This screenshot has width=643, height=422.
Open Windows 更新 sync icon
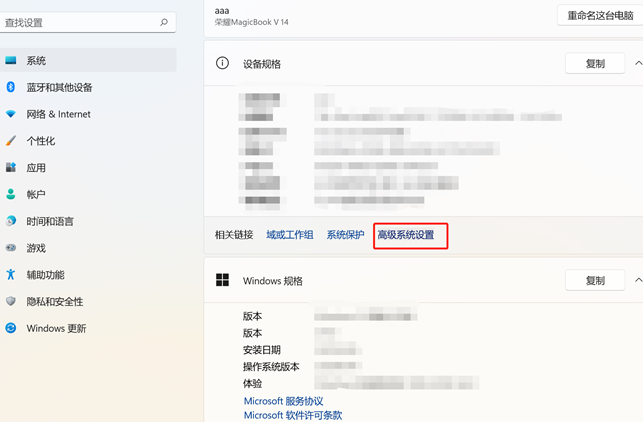(x=11, y=328)
